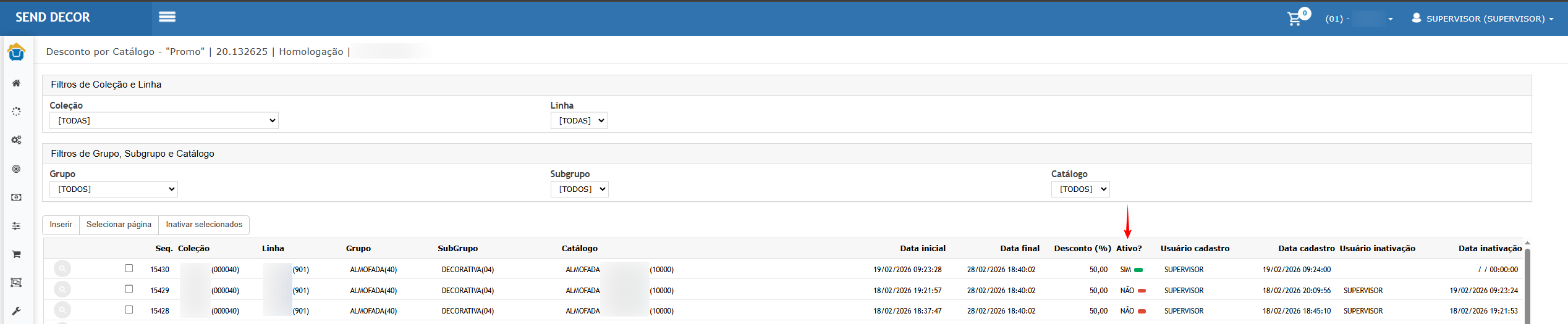Open the SUPERVISOR user menu
This screenshot has width=1568, height=324.
(1482, 19)
